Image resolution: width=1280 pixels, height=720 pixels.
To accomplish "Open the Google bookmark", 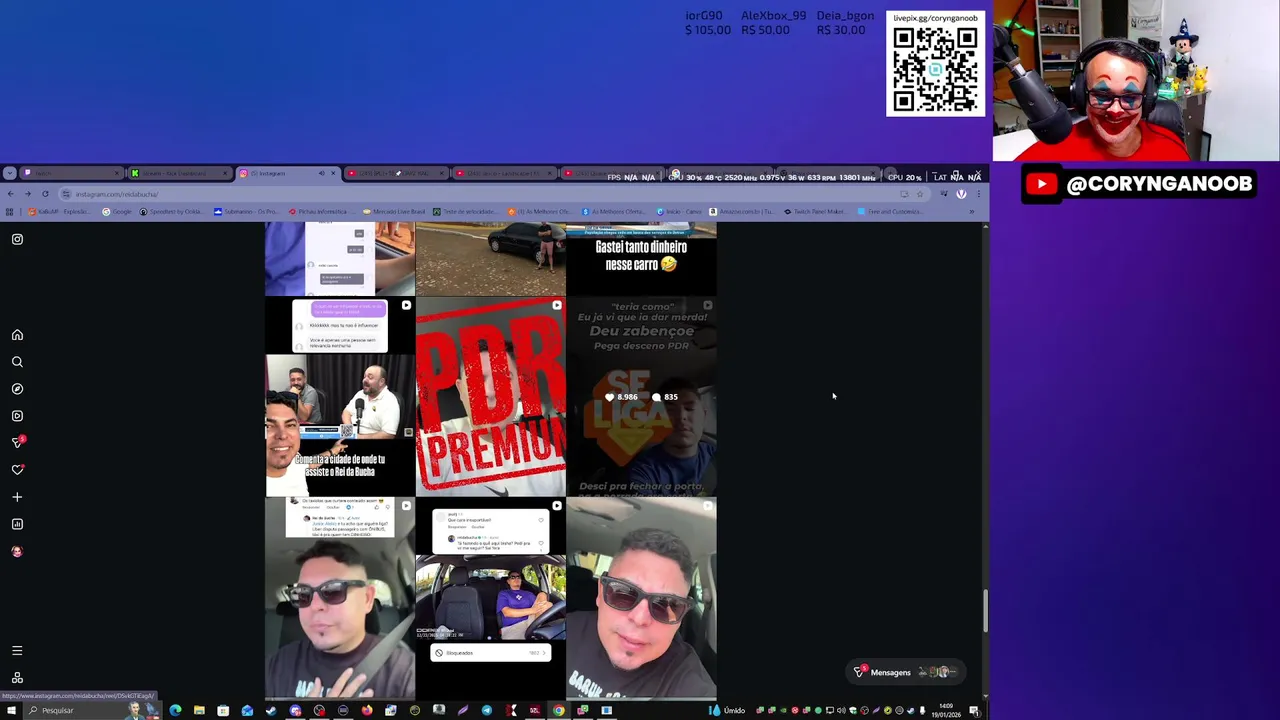I will pyautogui.click(x=117, y=212).
